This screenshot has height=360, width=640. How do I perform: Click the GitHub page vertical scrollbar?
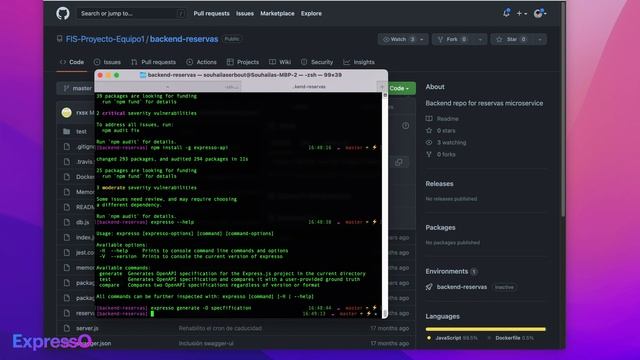coord(563,110)
